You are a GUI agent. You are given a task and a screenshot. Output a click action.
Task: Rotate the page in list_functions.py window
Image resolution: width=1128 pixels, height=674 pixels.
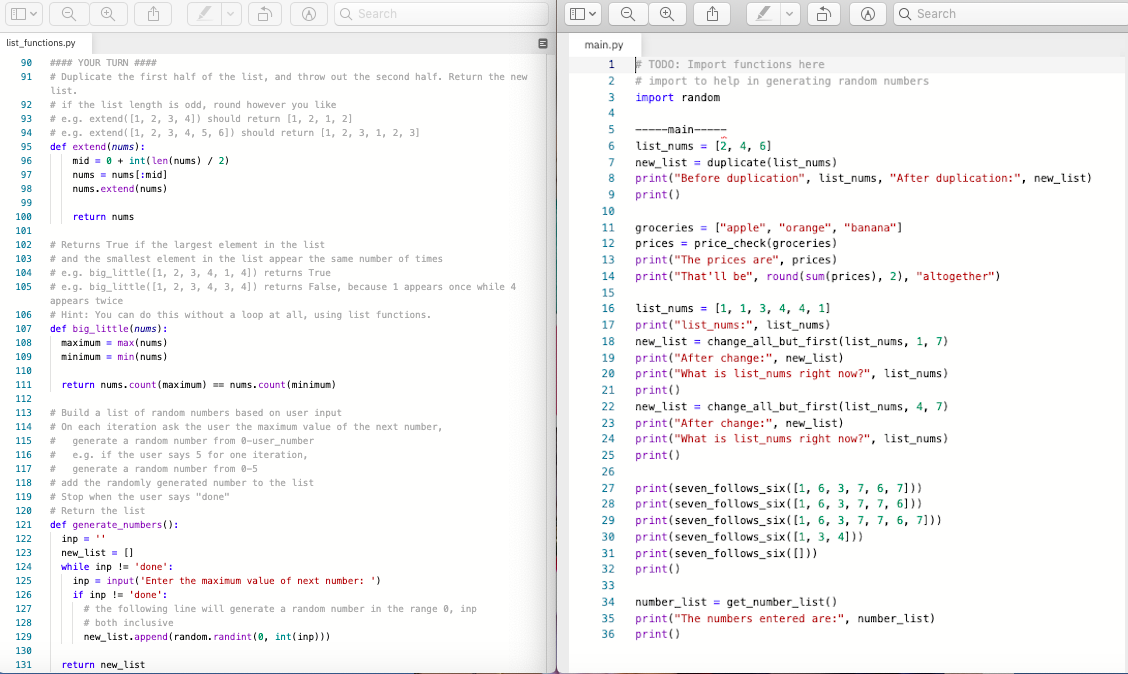(x=265, y=14)
